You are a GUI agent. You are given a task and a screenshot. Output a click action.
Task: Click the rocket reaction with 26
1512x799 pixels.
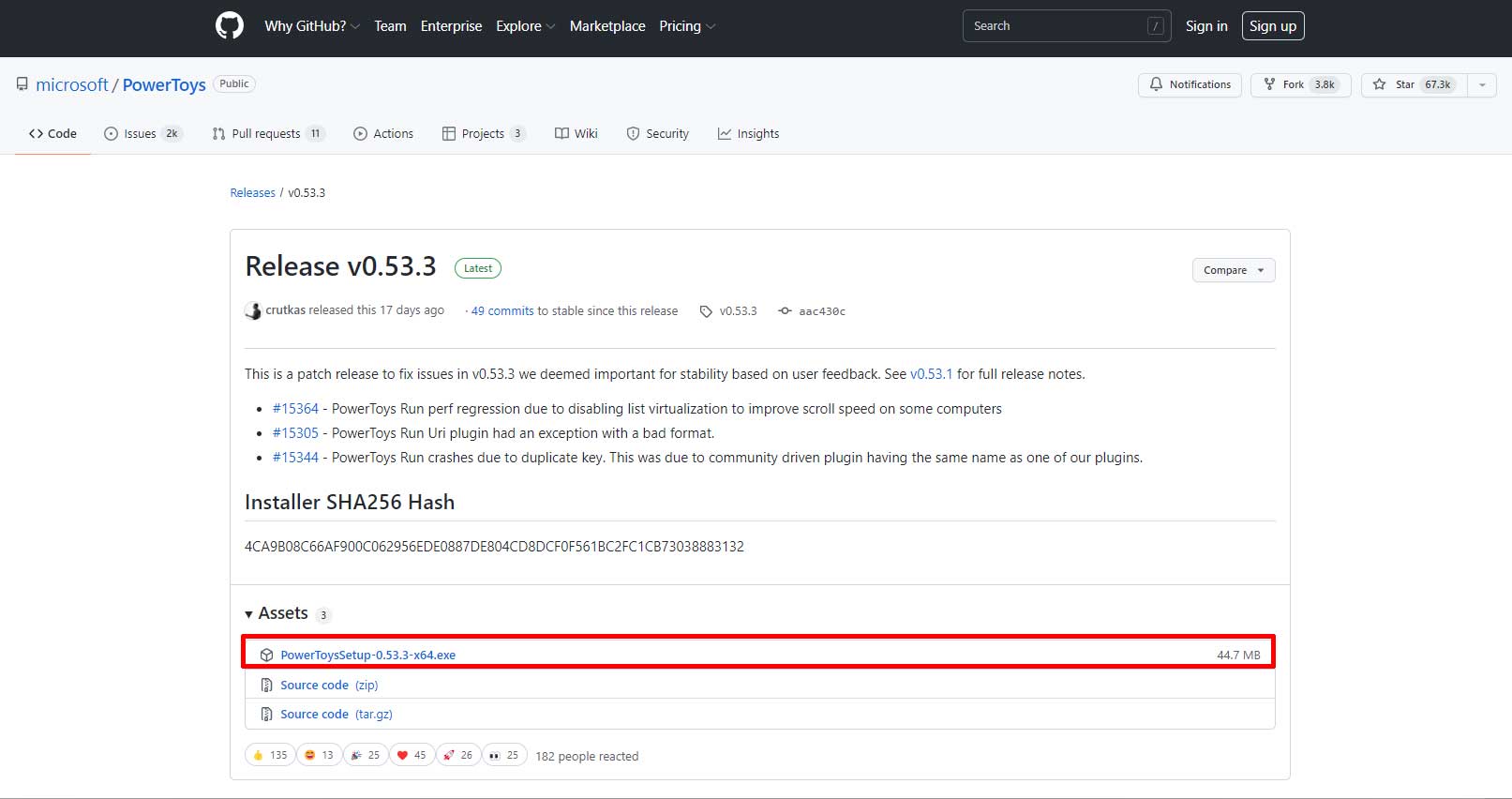click(x=458, y=755)
